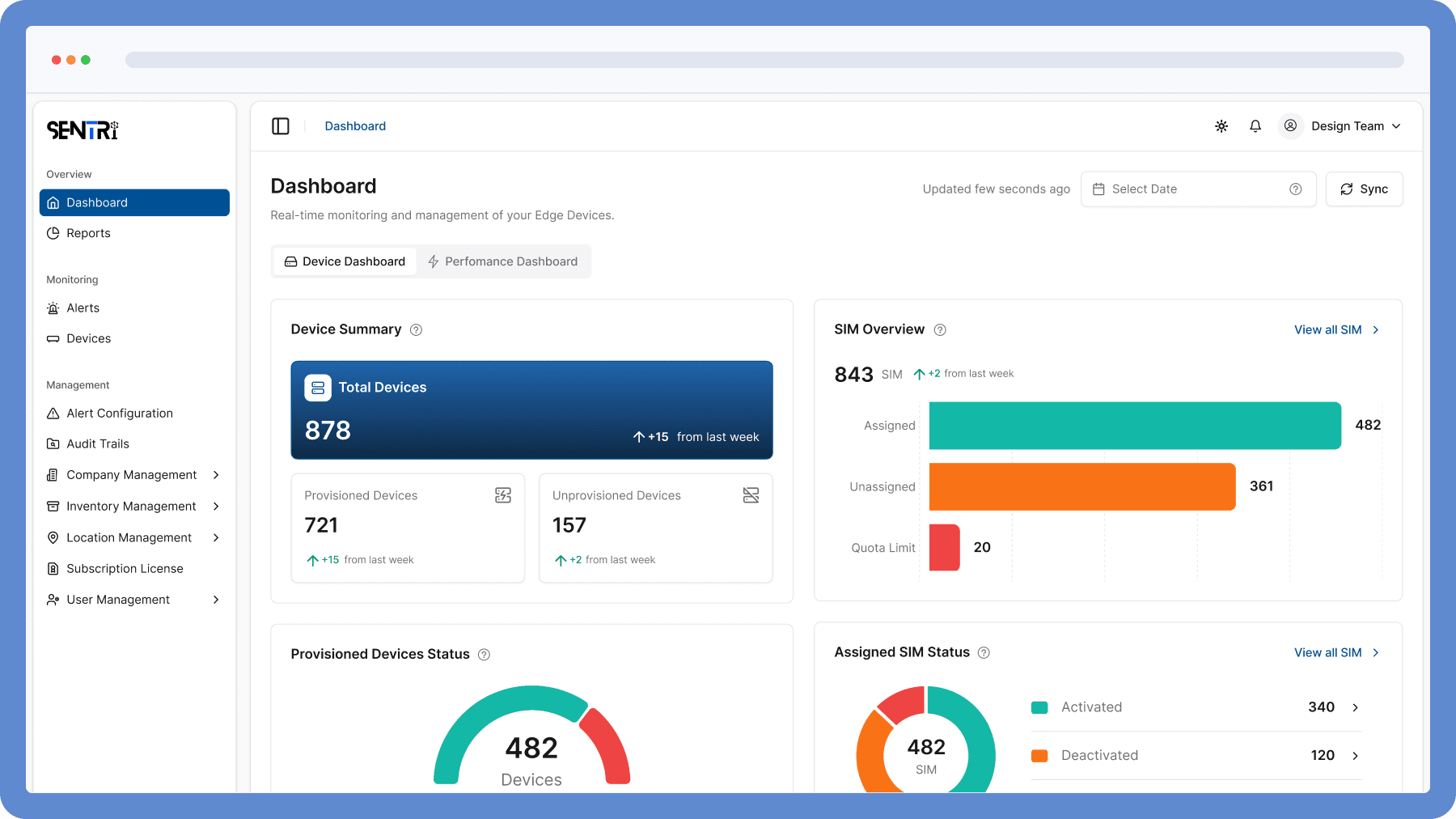This screenshot has height=819, width=1456.
Task: Open Device Summary help icon
Action: tap(416, 330)
